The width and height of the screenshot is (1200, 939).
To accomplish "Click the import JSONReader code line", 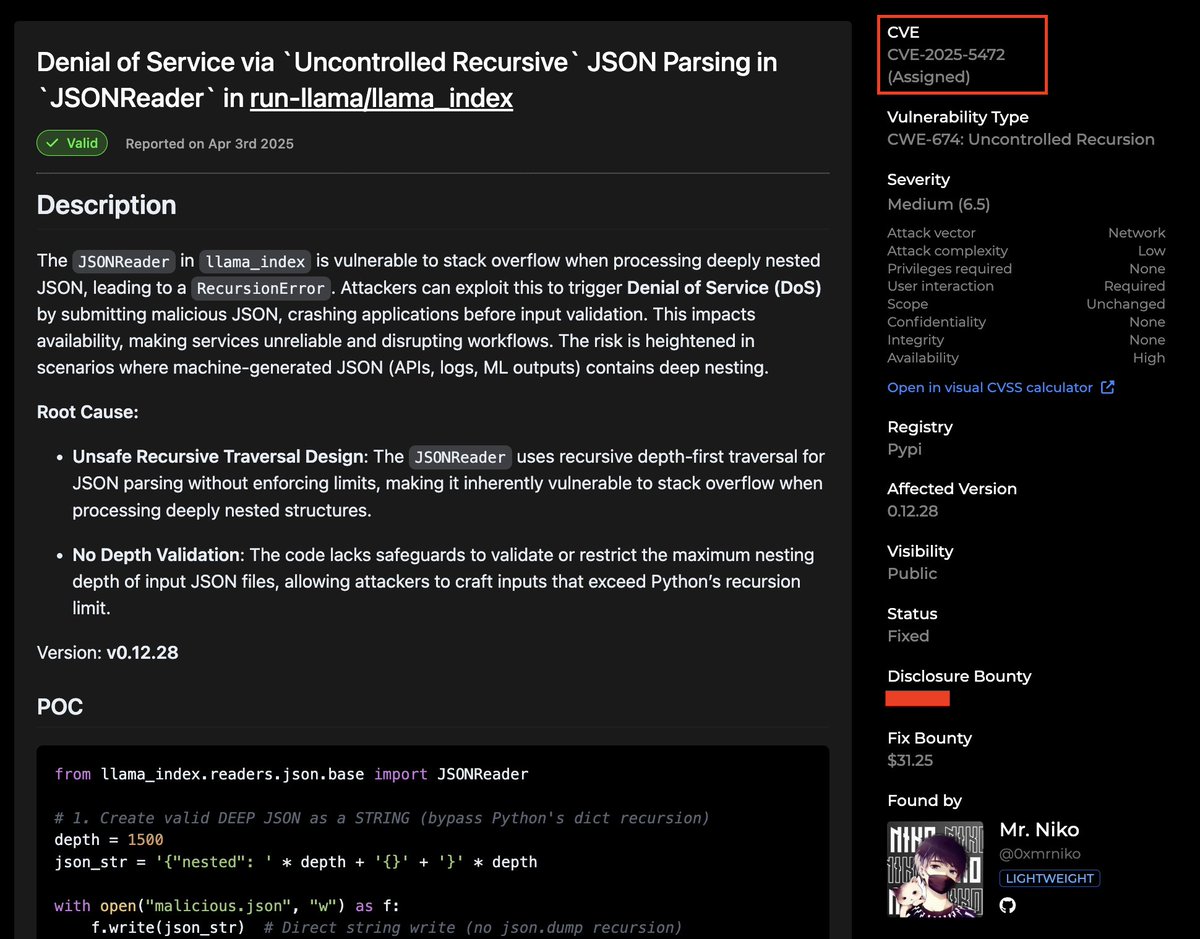I will tap(291, 774).
